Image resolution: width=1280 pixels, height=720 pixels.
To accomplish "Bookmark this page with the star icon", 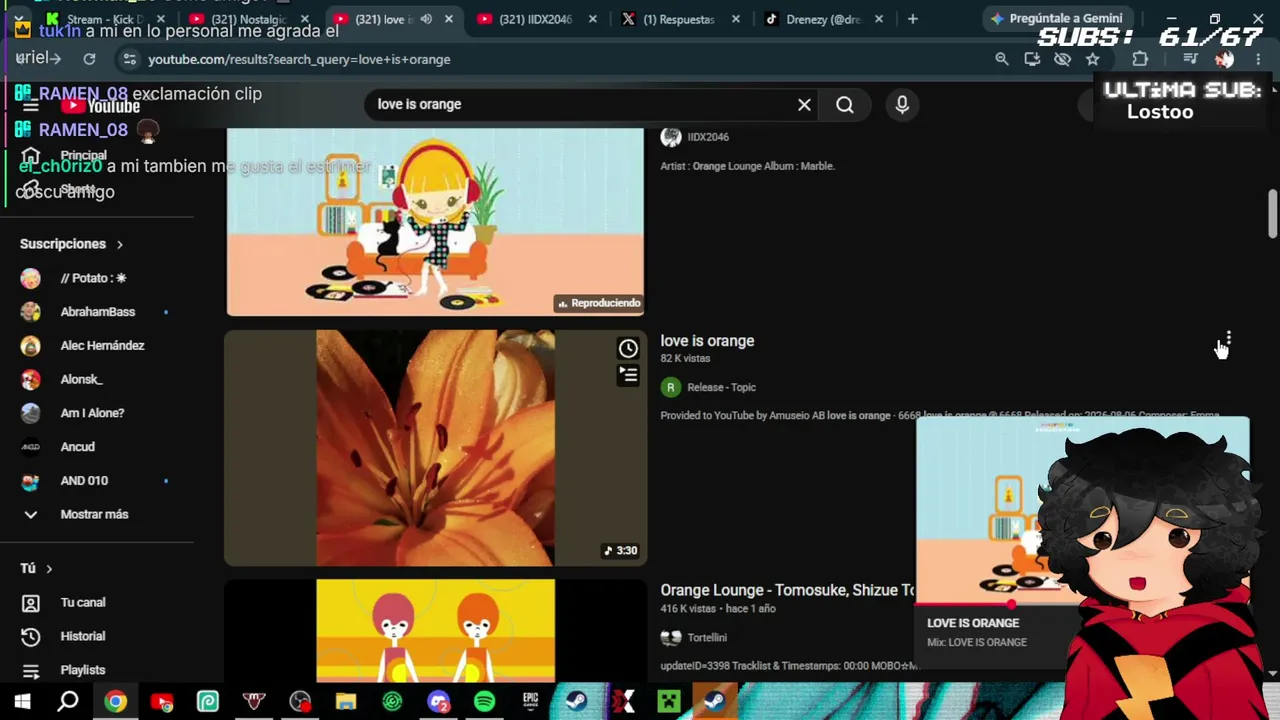I will click(x=1093, y=59).
